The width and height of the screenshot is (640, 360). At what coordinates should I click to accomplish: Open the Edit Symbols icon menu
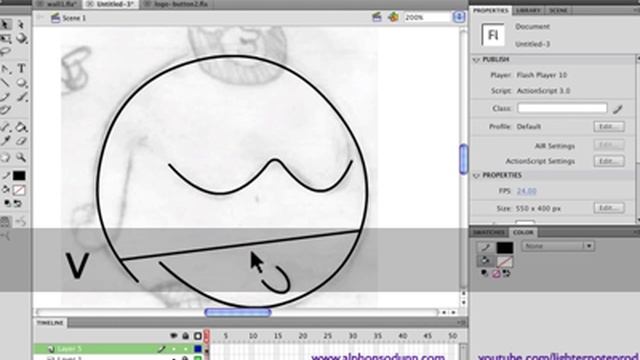pos(393,17)
